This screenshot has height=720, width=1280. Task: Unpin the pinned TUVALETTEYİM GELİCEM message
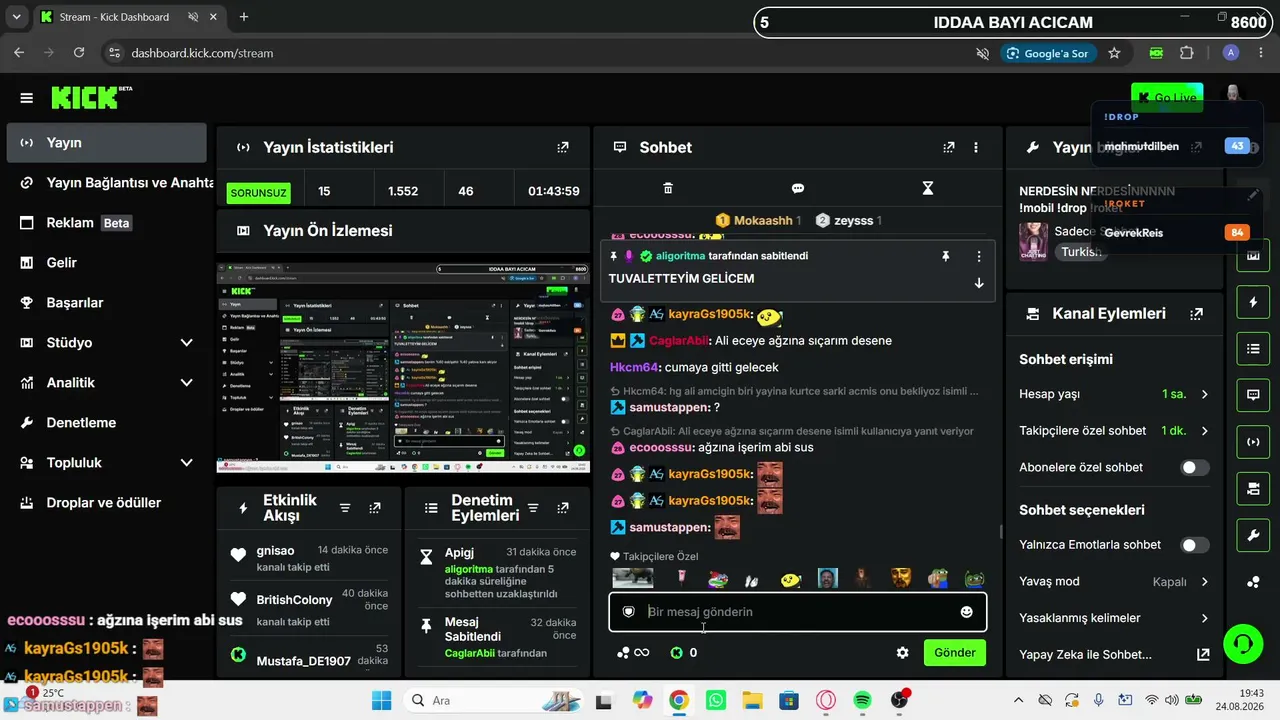[x=945, y=256]
